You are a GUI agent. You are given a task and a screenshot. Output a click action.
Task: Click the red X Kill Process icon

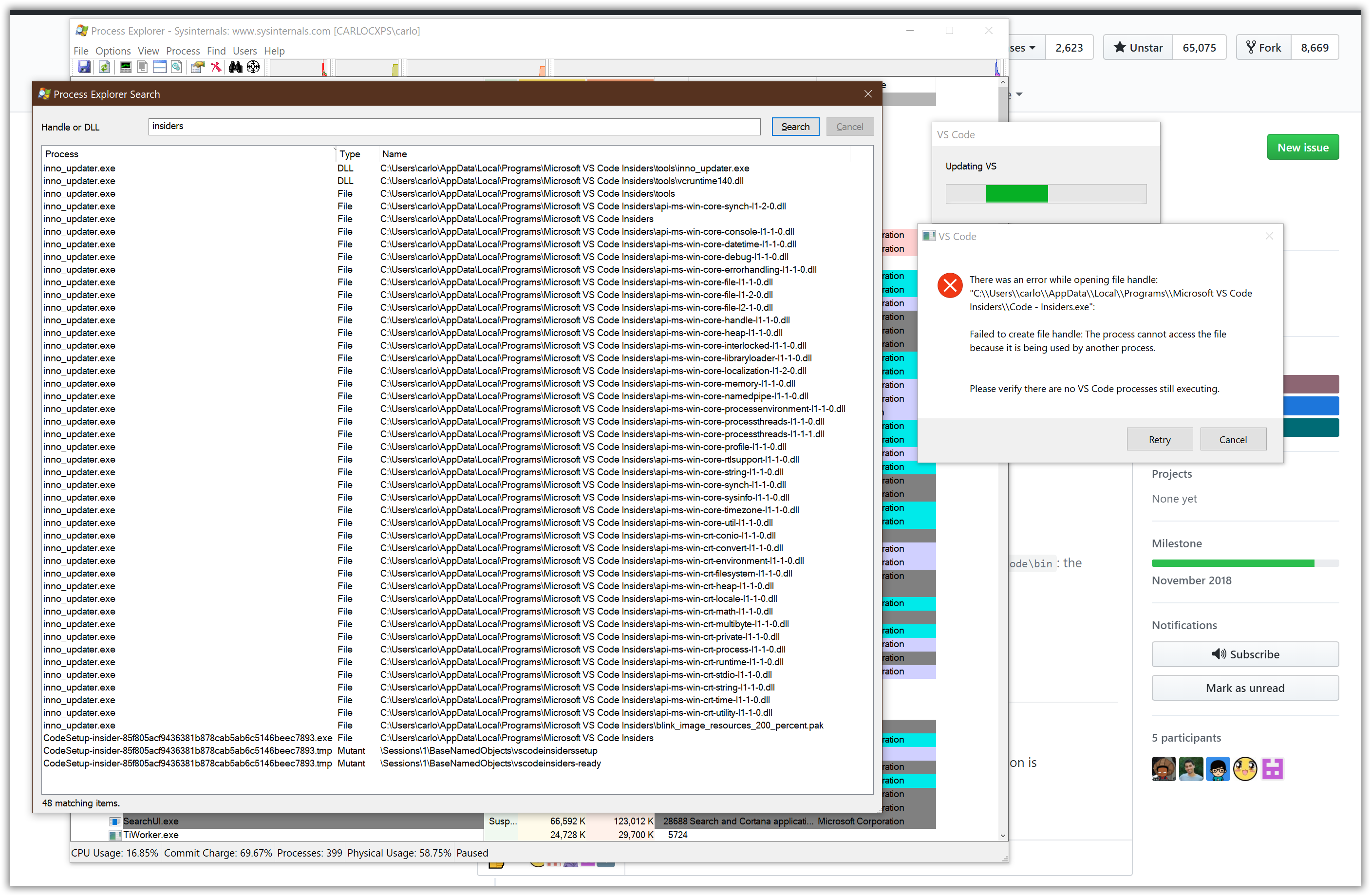click(x=216, y=67)
